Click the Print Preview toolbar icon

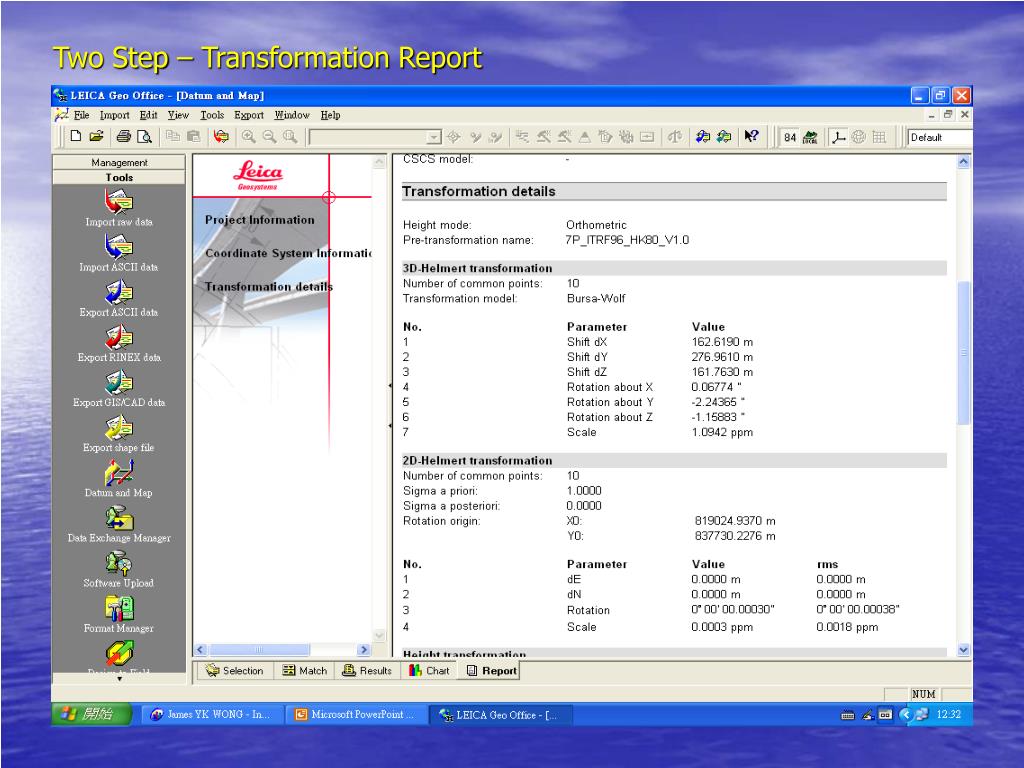click(x=144, y=136)
